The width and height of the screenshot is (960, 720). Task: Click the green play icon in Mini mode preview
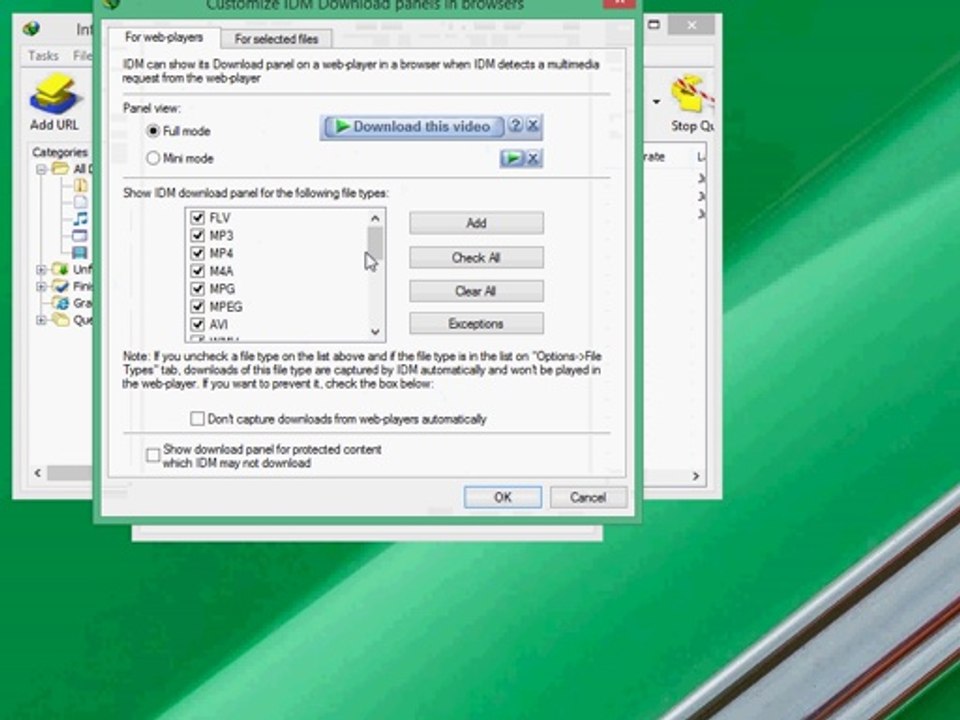coord(512,159)
